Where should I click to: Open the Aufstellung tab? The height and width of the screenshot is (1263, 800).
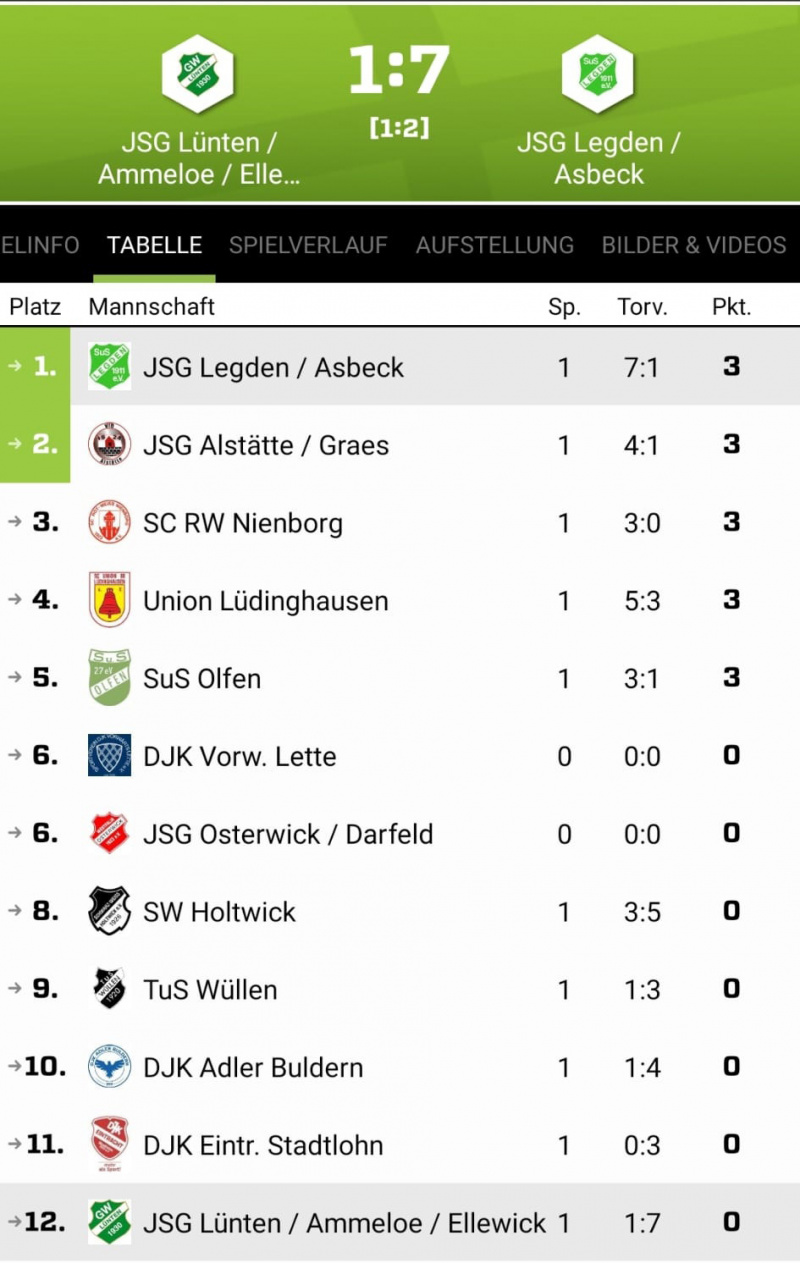(495, 245)
